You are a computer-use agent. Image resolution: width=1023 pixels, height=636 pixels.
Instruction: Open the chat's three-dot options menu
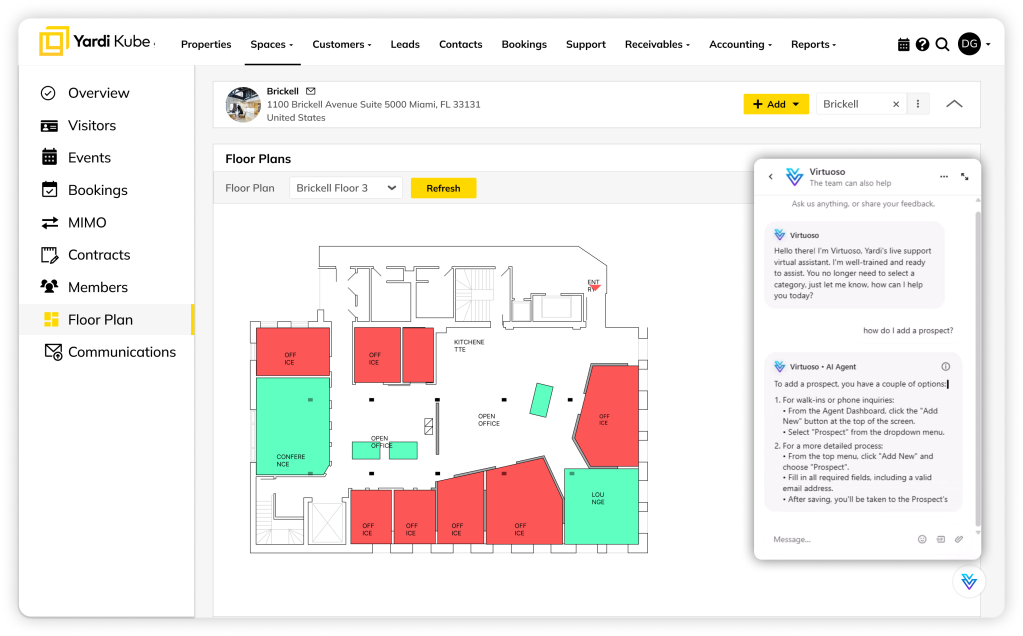(x=943, y=176)
